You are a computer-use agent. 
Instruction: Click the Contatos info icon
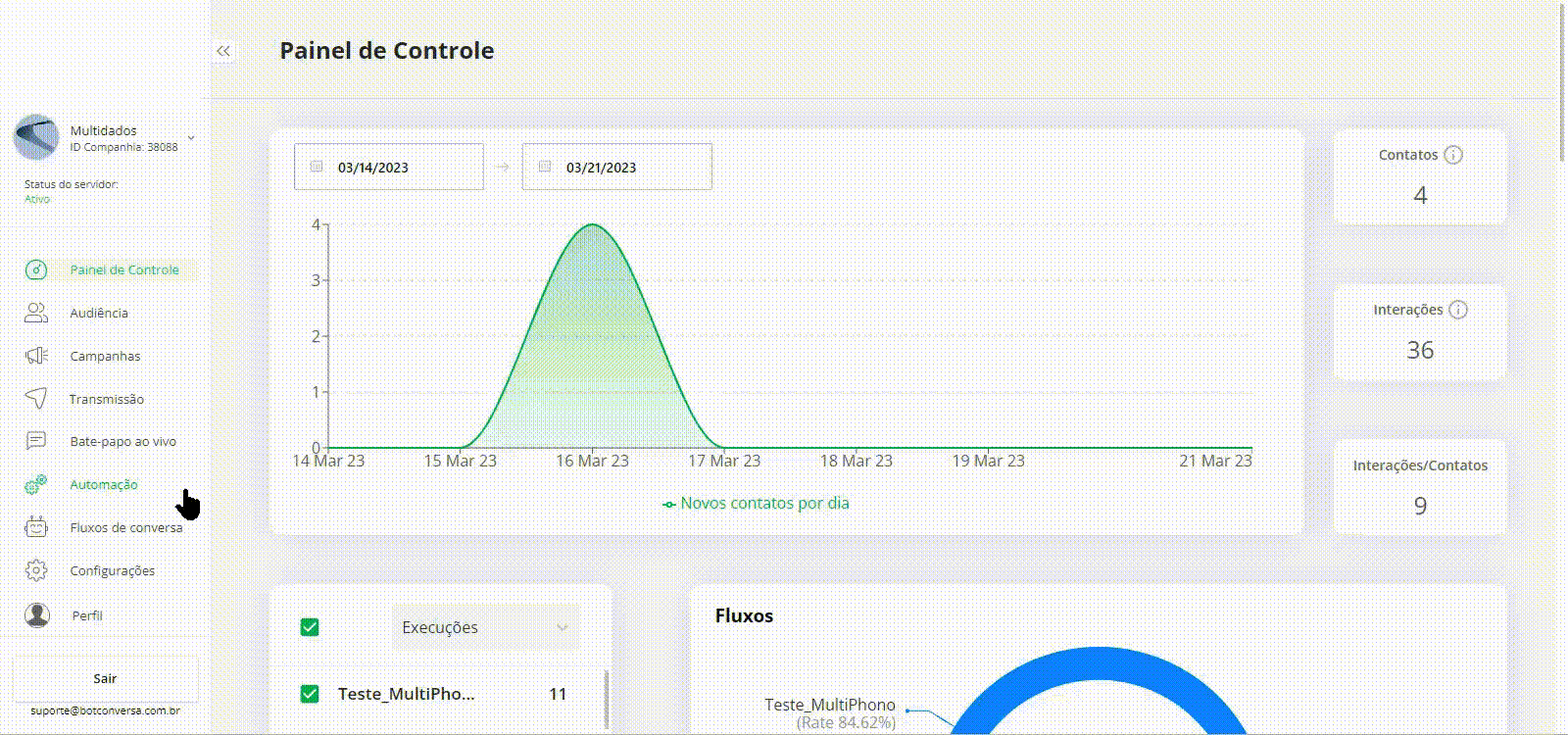(1453, 155)
